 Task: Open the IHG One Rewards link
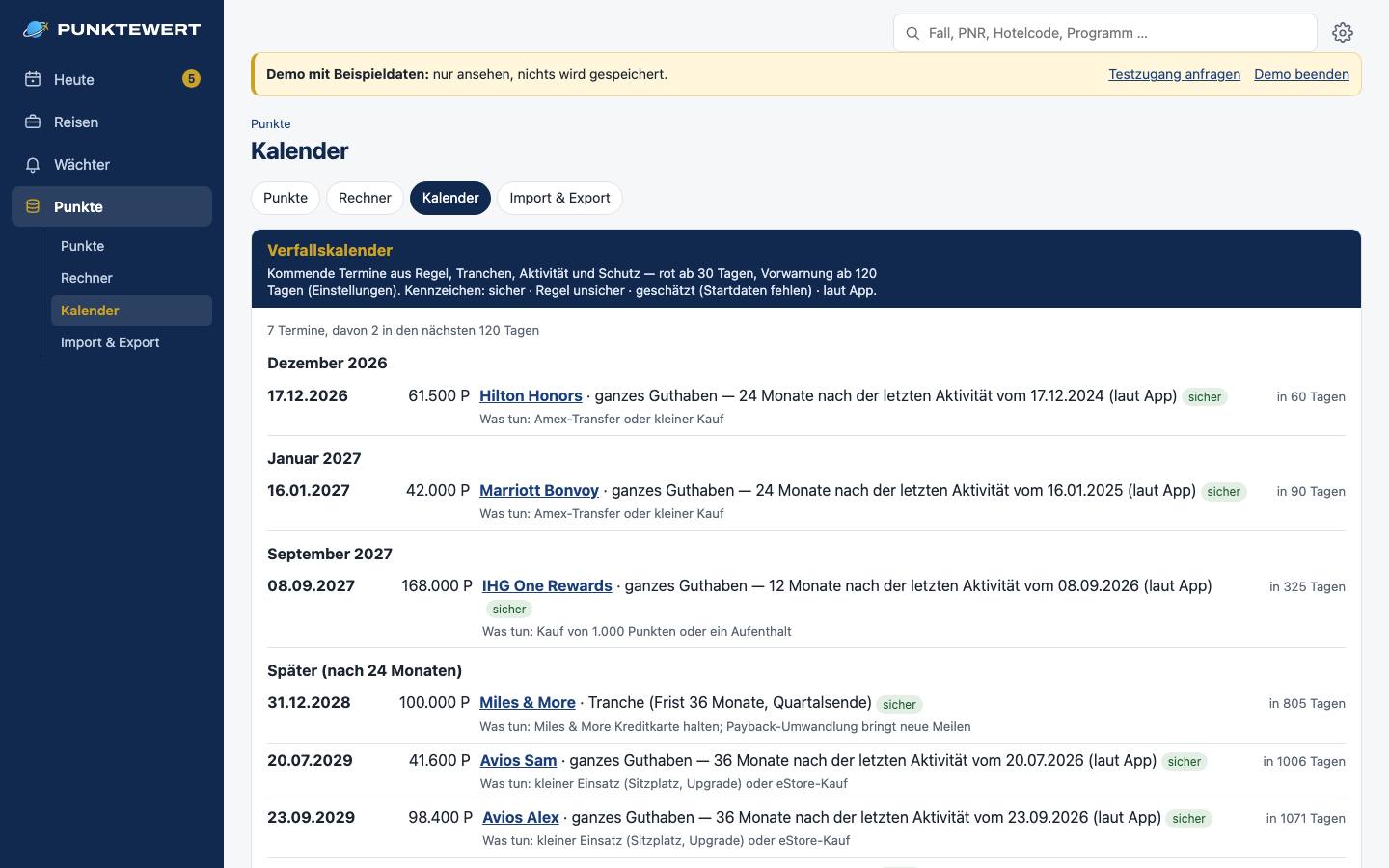tap(547, 585)
